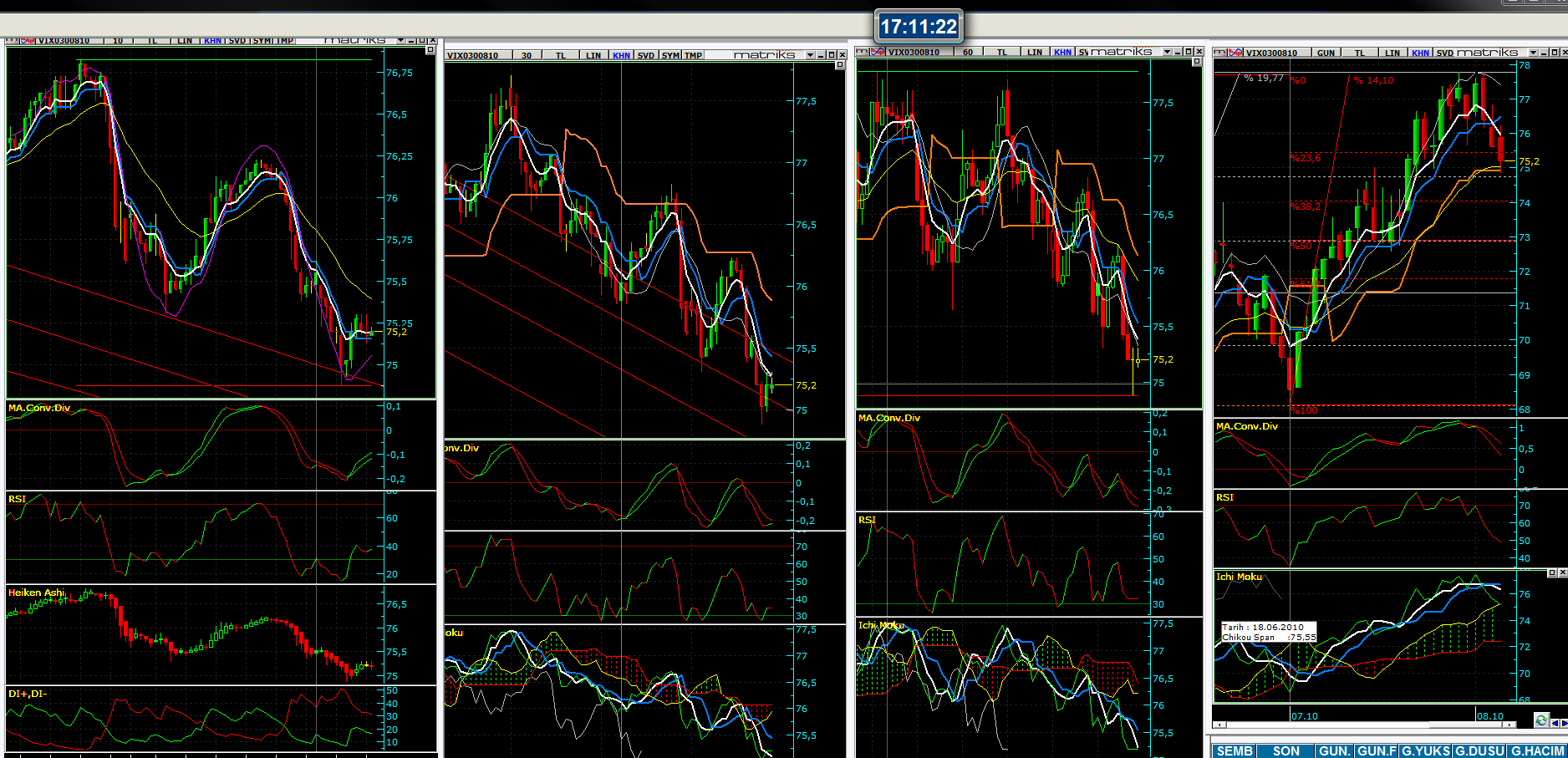Click the GUN period button on the daily chart

tap(1326, 52)
